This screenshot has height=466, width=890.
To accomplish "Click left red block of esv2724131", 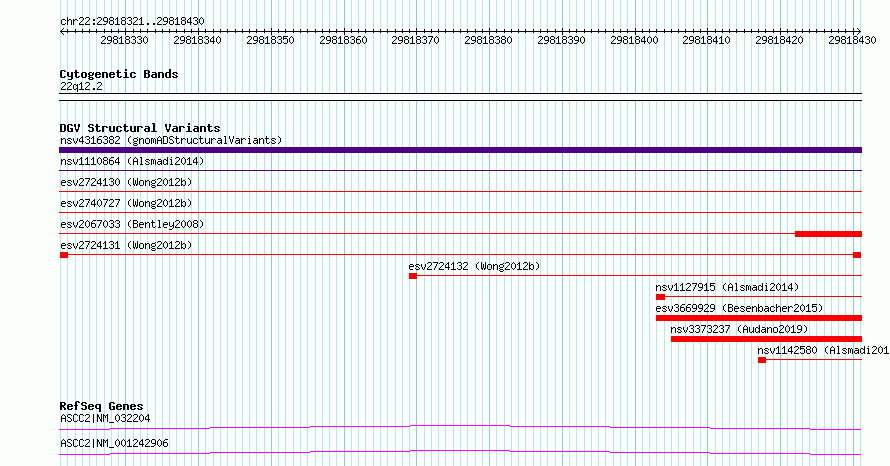I will pyautogui.click(x=64, y=255).
